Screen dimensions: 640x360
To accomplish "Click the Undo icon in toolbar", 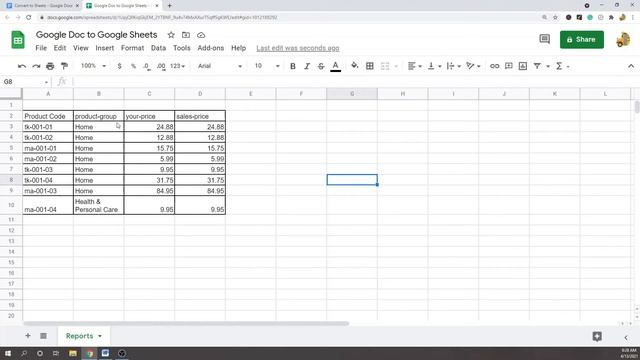I will 22,66.
